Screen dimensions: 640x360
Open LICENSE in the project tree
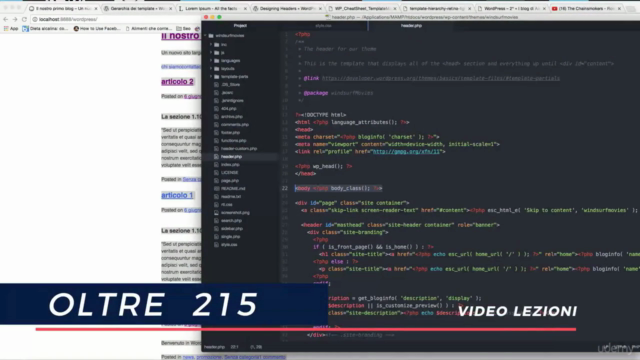pos(229,173)
